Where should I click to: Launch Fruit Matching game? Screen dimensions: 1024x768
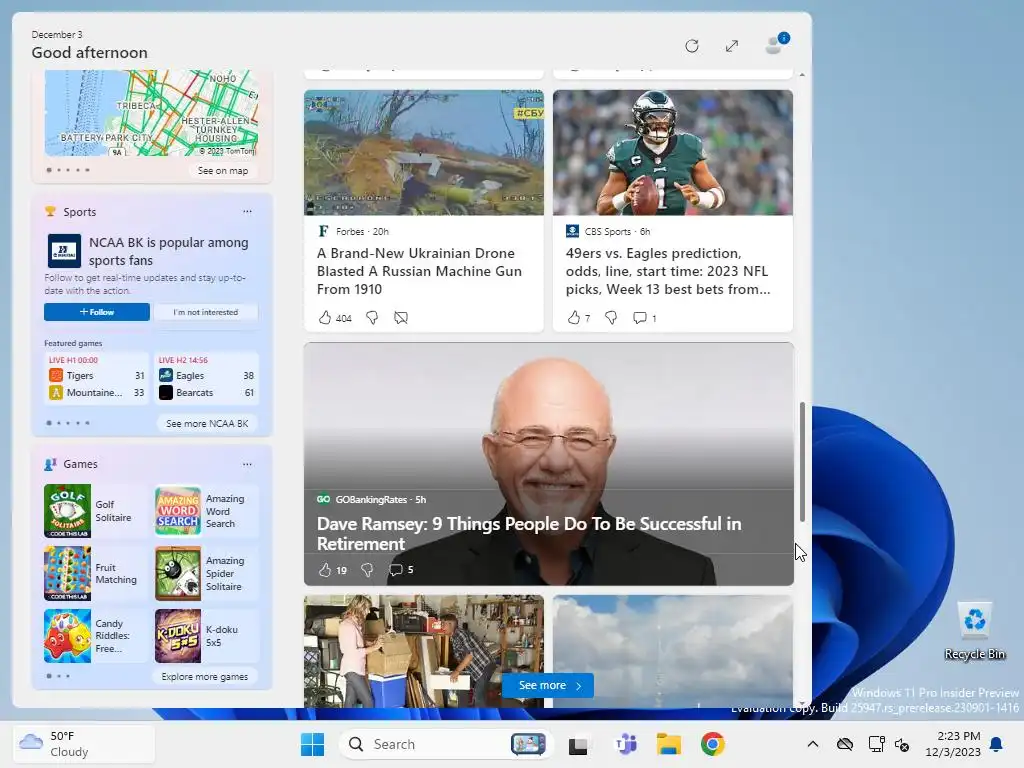pyautogui.click(x=95, y=573)
